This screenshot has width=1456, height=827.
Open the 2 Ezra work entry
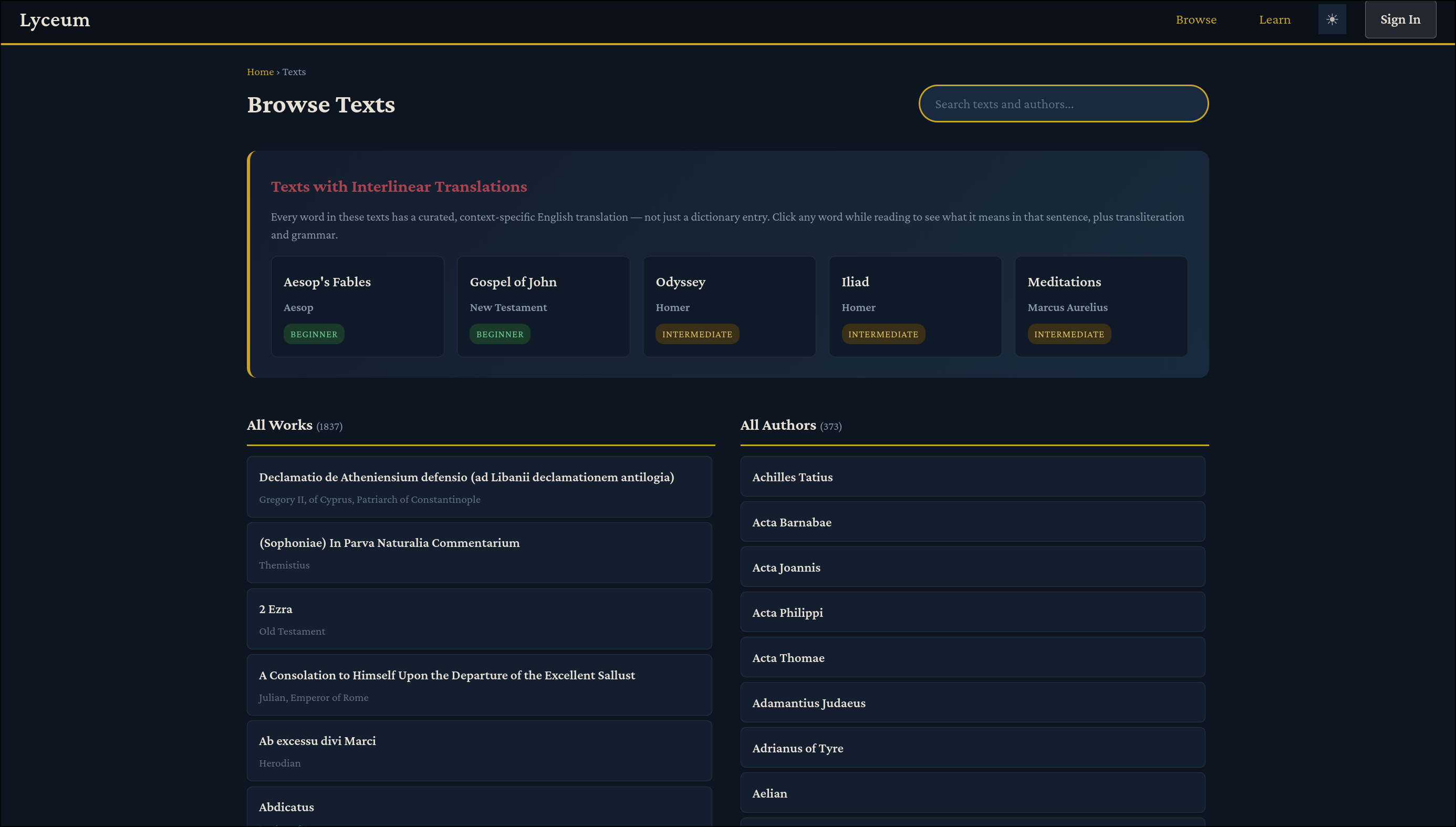479,618
